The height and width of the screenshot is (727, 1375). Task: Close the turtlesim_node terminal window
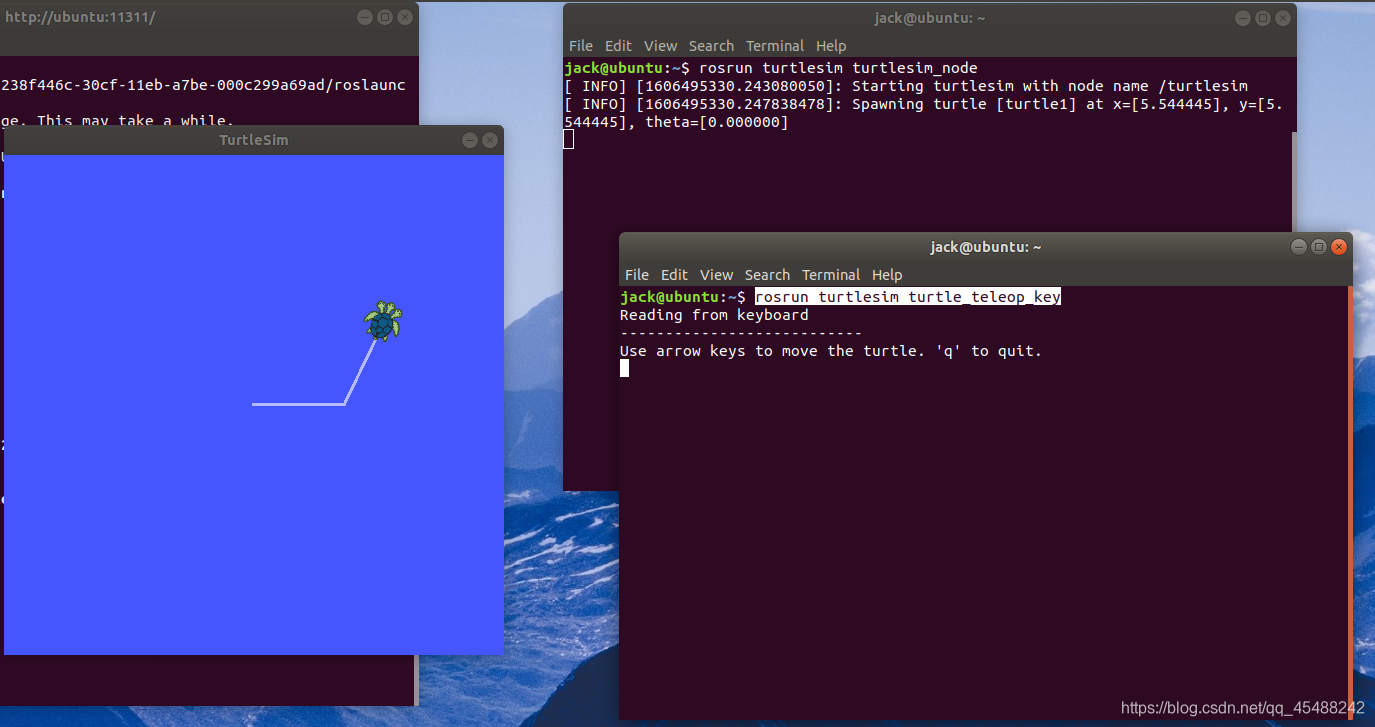click(x=1283, y=18)
